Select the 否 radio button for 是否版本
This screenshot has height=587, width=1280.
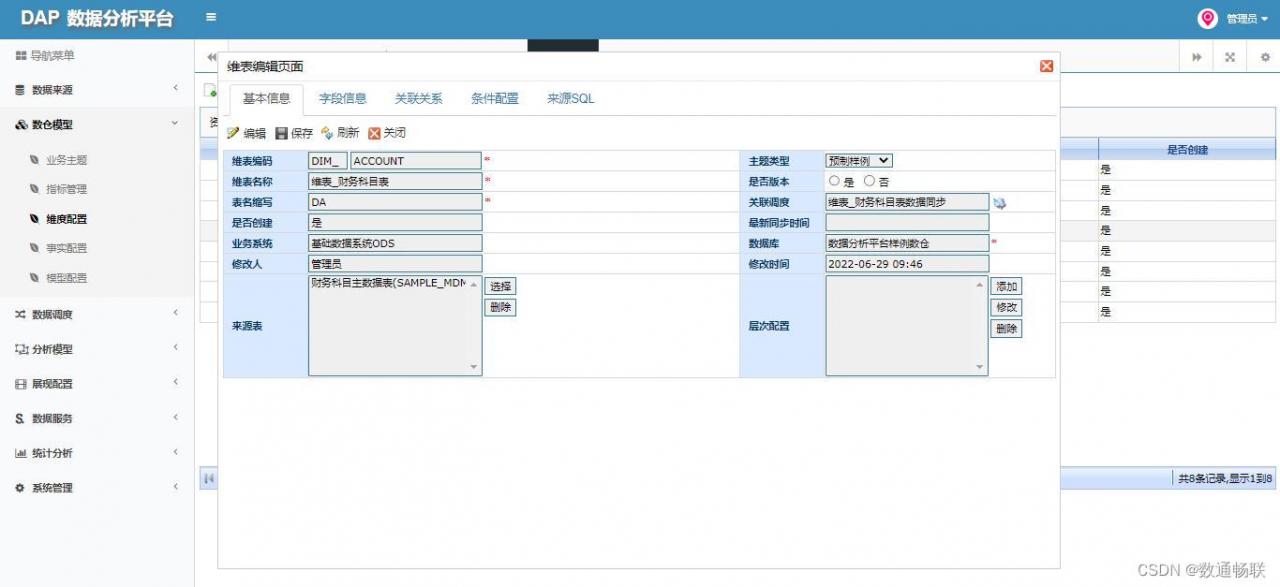pyautogui.click(x=869, y=181)
